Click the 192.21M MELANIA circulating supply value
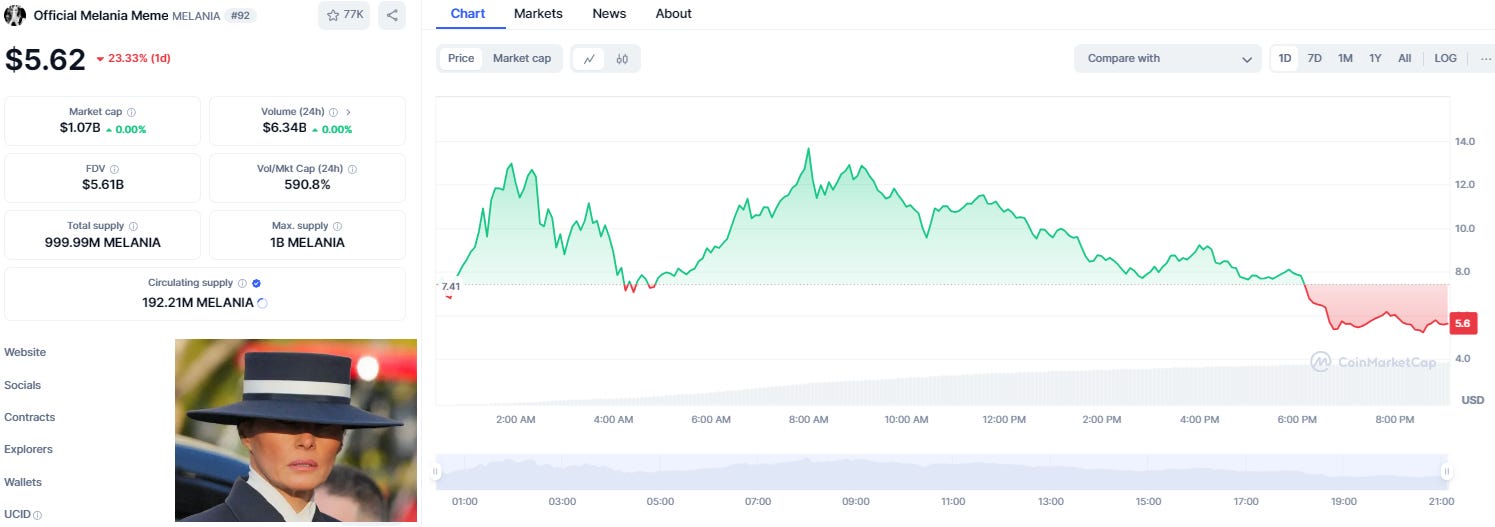 coord(198,302)
